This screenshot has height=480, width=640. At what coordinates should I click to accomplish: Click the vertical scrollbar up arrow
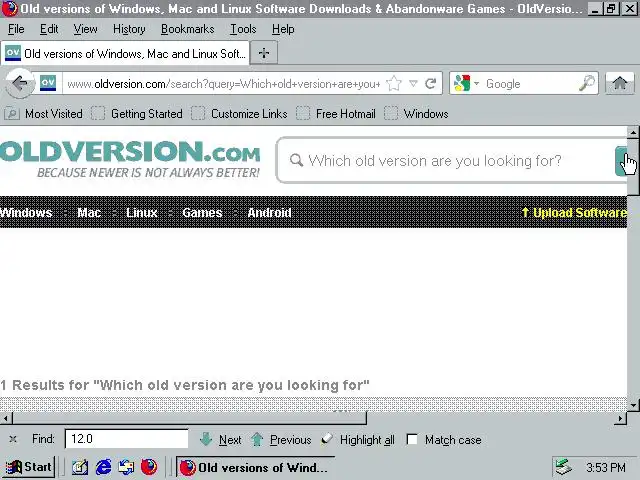[x=633, y=132]
